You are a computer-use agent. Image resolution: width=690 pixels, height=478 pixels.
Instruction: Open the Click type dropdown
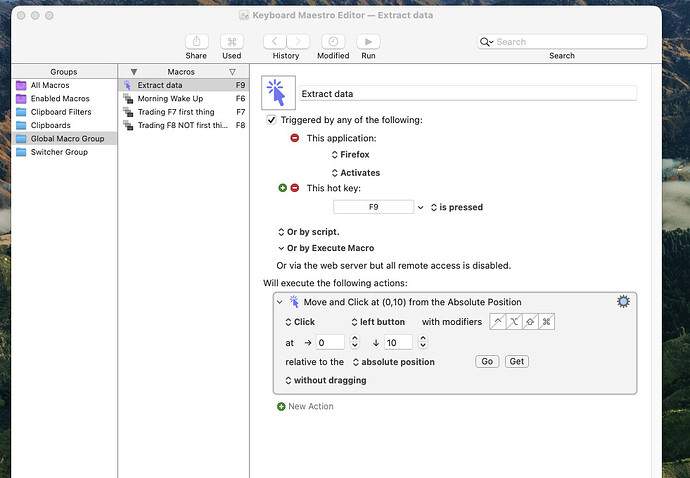coord(300,322)
